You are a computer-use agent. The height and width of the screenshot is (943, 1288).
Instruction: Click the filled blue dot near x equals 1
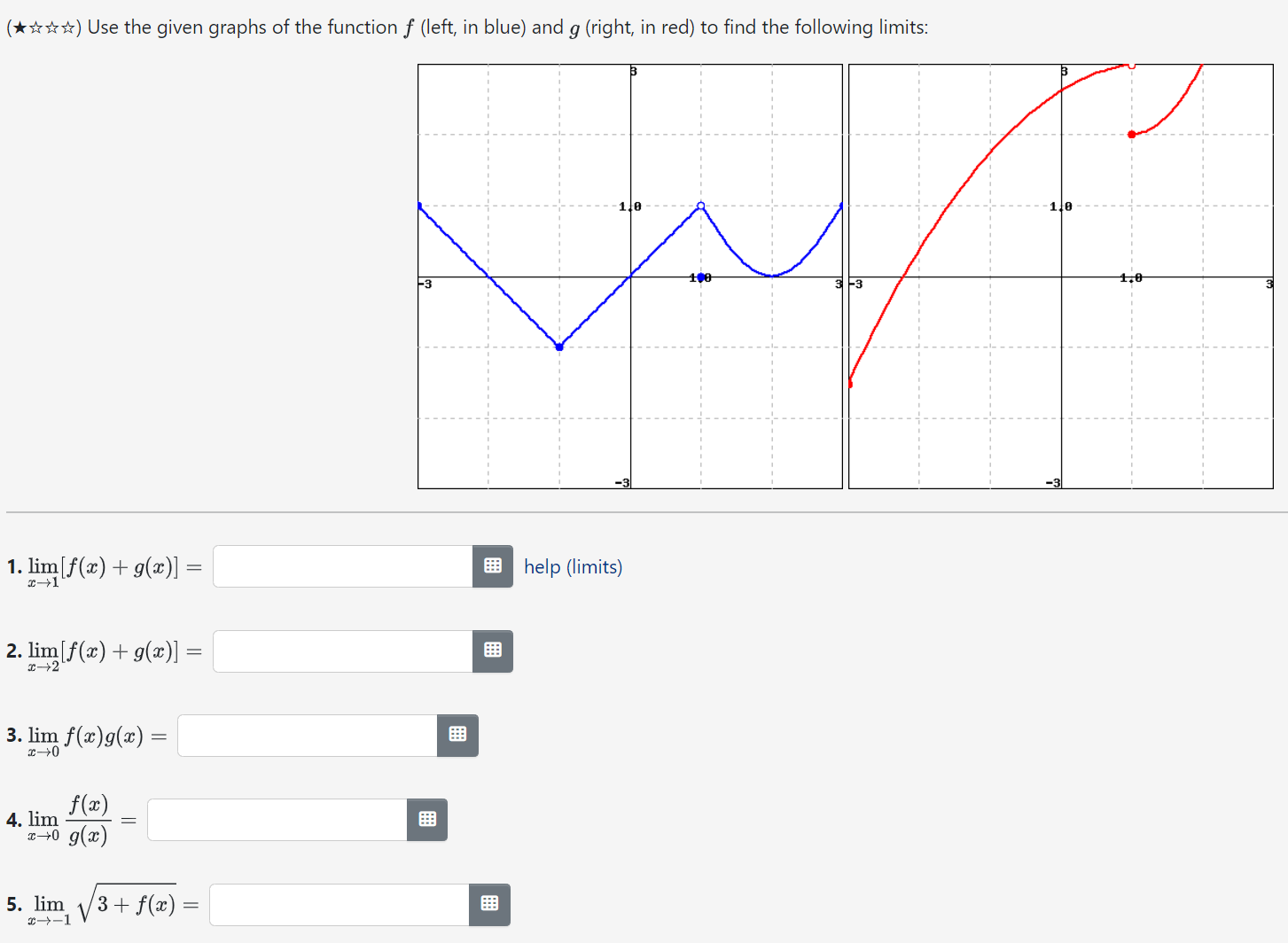pos(700,277)
